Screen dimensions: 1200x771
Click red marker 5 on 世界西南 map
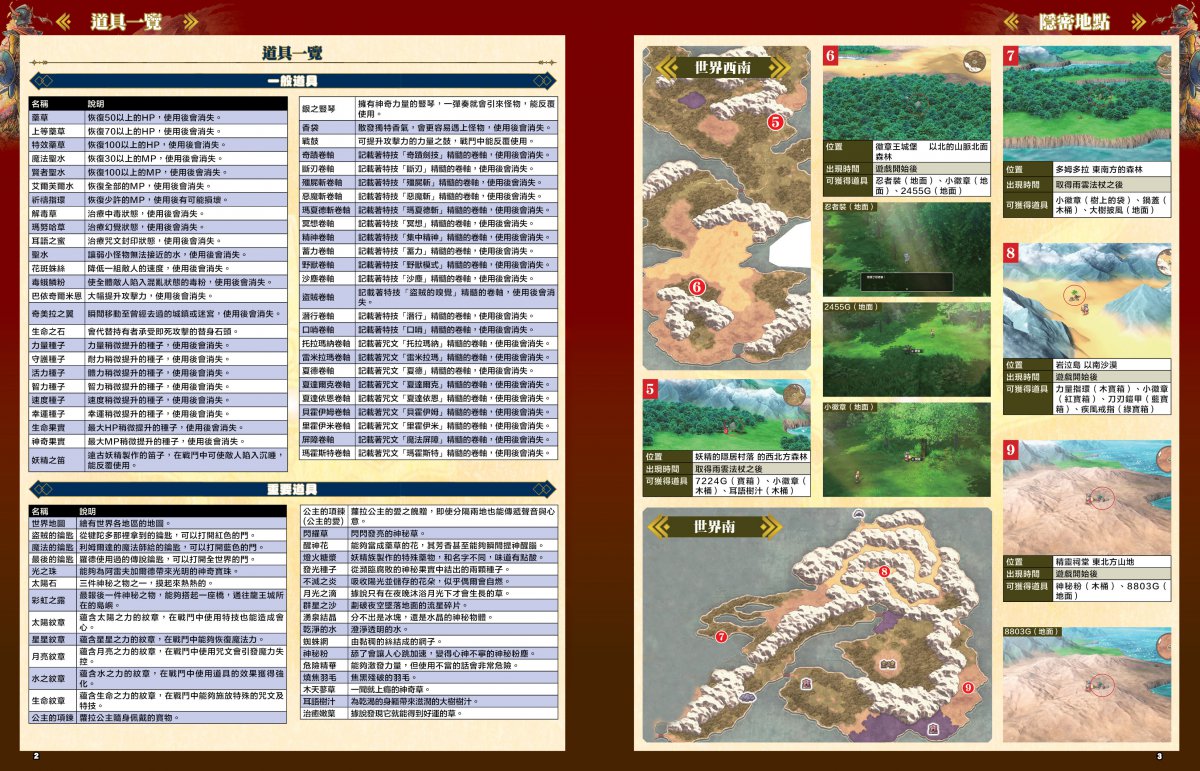pos(775,122)
